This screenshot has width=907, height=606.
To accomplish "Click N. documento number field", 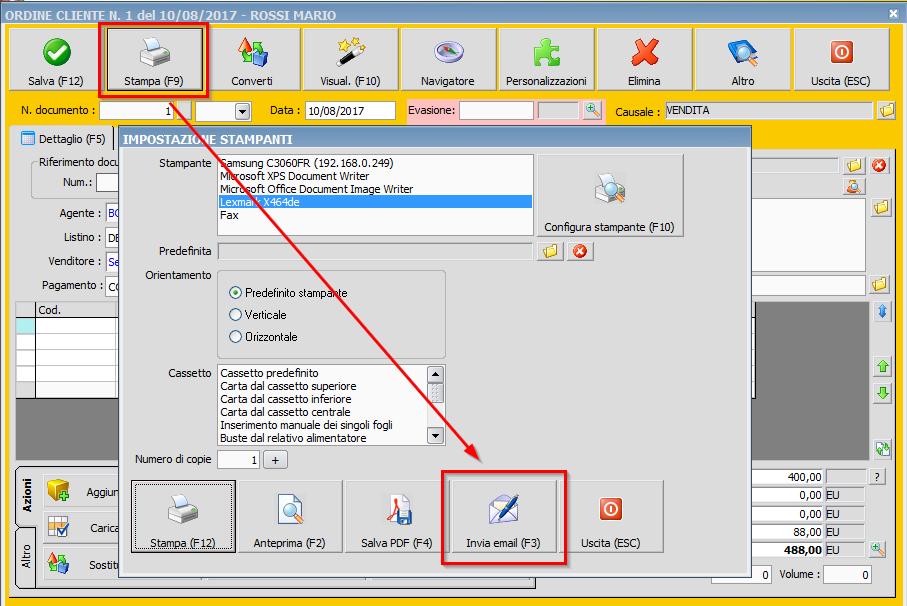I will [x=136, y=110].
